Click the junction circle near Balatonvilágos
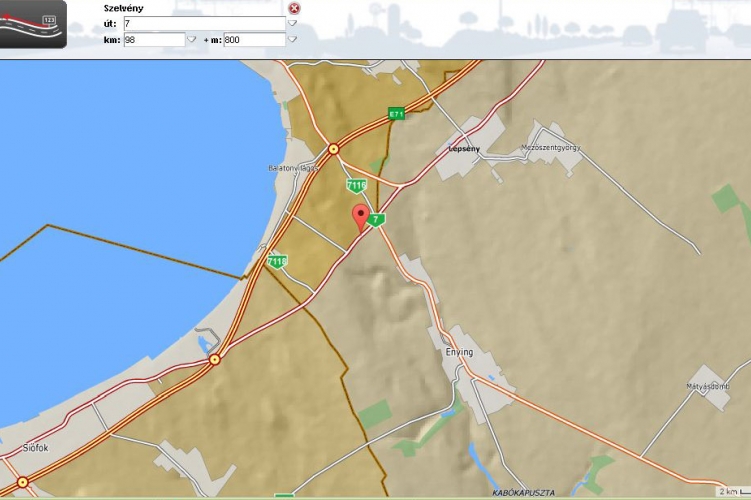Screen dimensions: 751x500 point(333,149)
